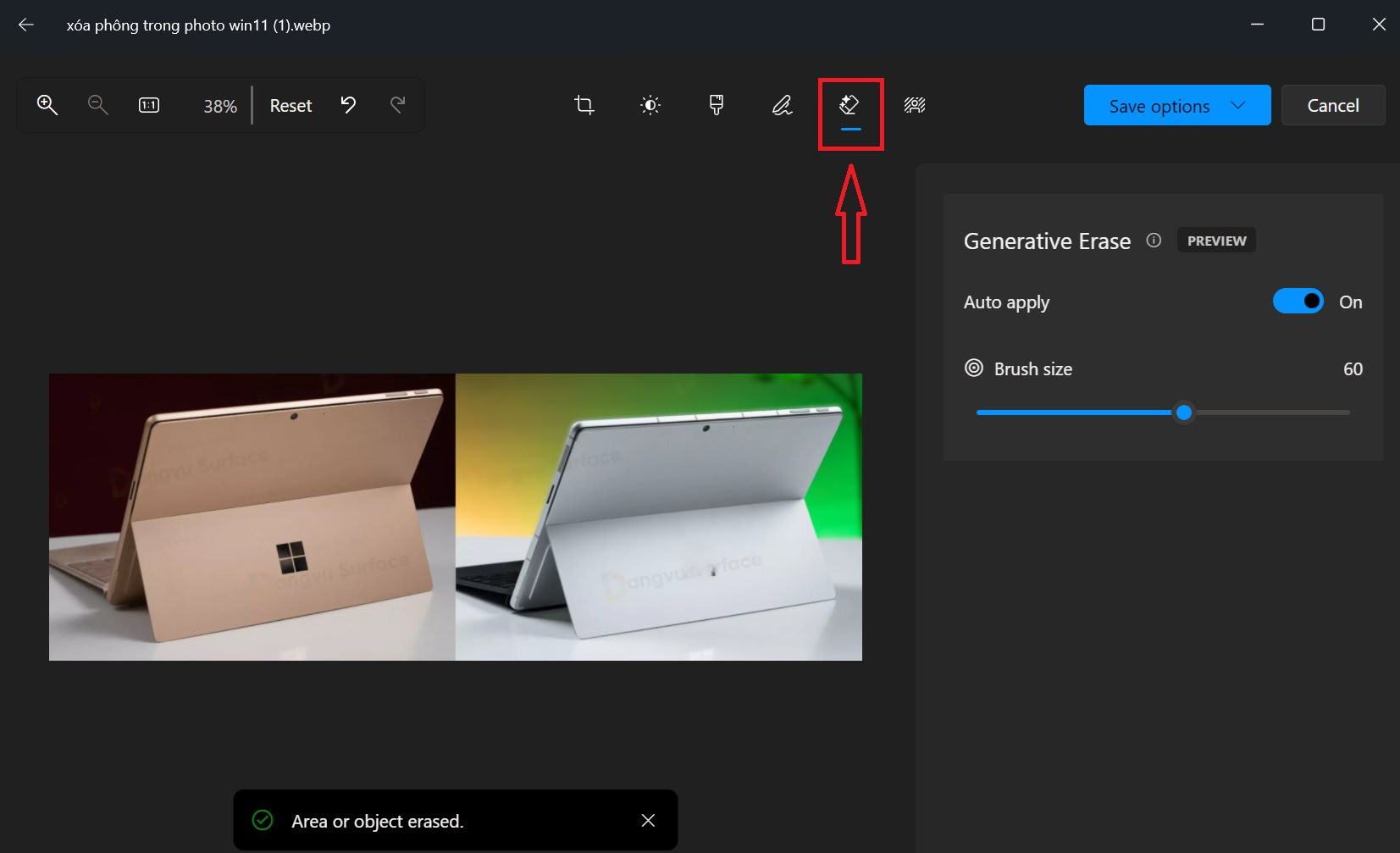Click the 1:1 actual size icon
Screen dimensions: 1400x853
pos(148,105)
